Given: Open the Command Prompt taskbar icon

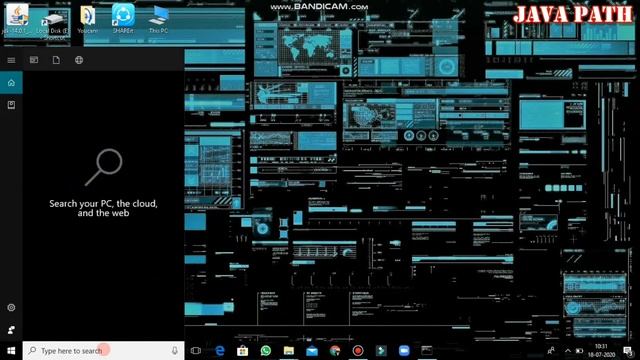Looking at the screenshot, I should click(x=427, y=351).
